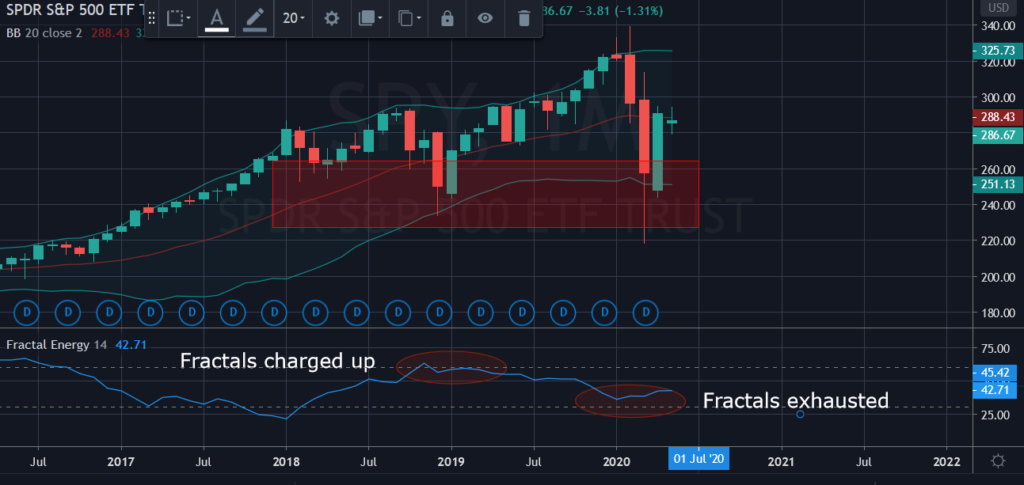Lock the selected drawing
The width and height of the screenshot is (1024, 485).
click(447, 18)
